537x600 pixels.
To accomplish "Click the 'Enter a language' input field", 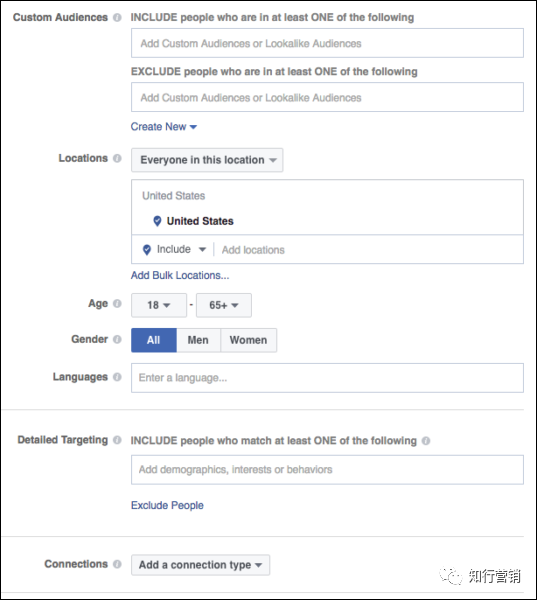I will point(327,378).
